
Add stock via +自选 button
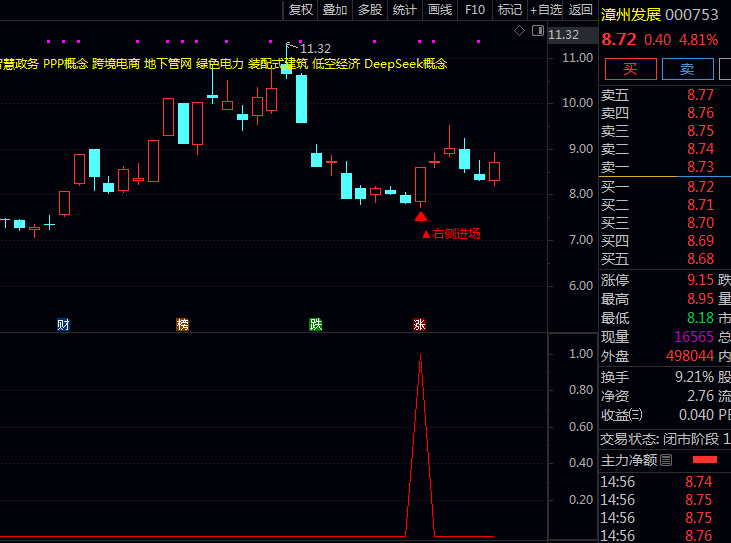pos(545,10)
